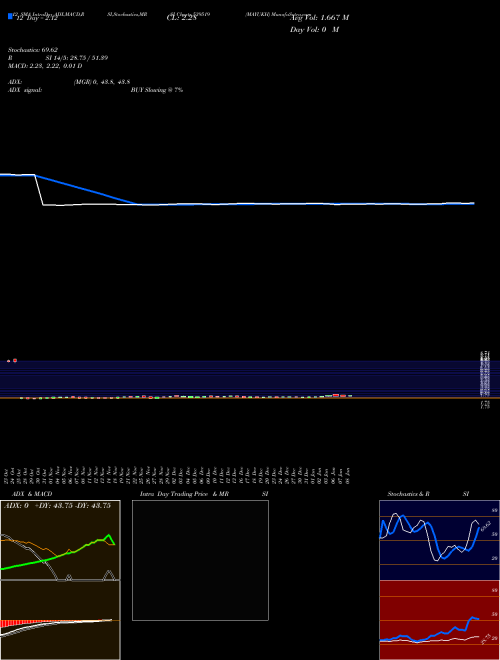
Task: Select the "Stochastics: 69.62" reading
Action: pos(33,50)
